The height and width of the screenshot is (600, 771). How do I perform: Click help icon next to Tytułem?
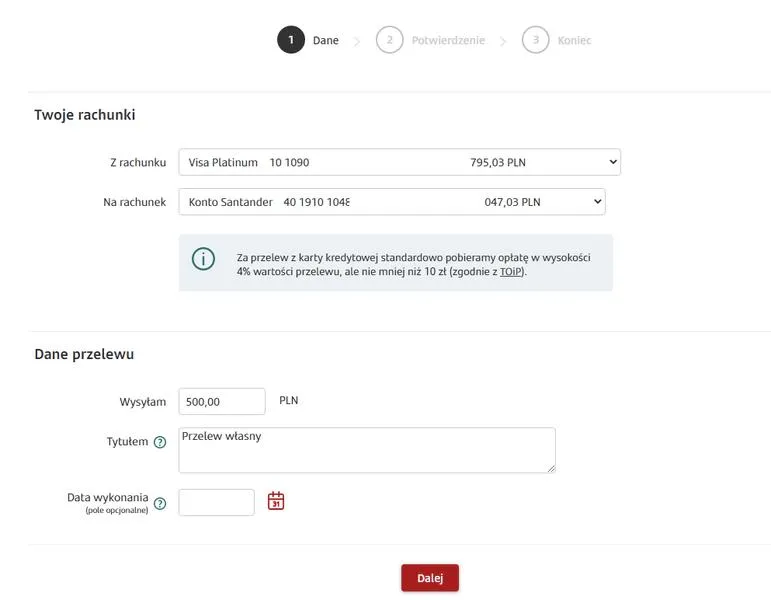pyautogui.click(x=160, y=442)
